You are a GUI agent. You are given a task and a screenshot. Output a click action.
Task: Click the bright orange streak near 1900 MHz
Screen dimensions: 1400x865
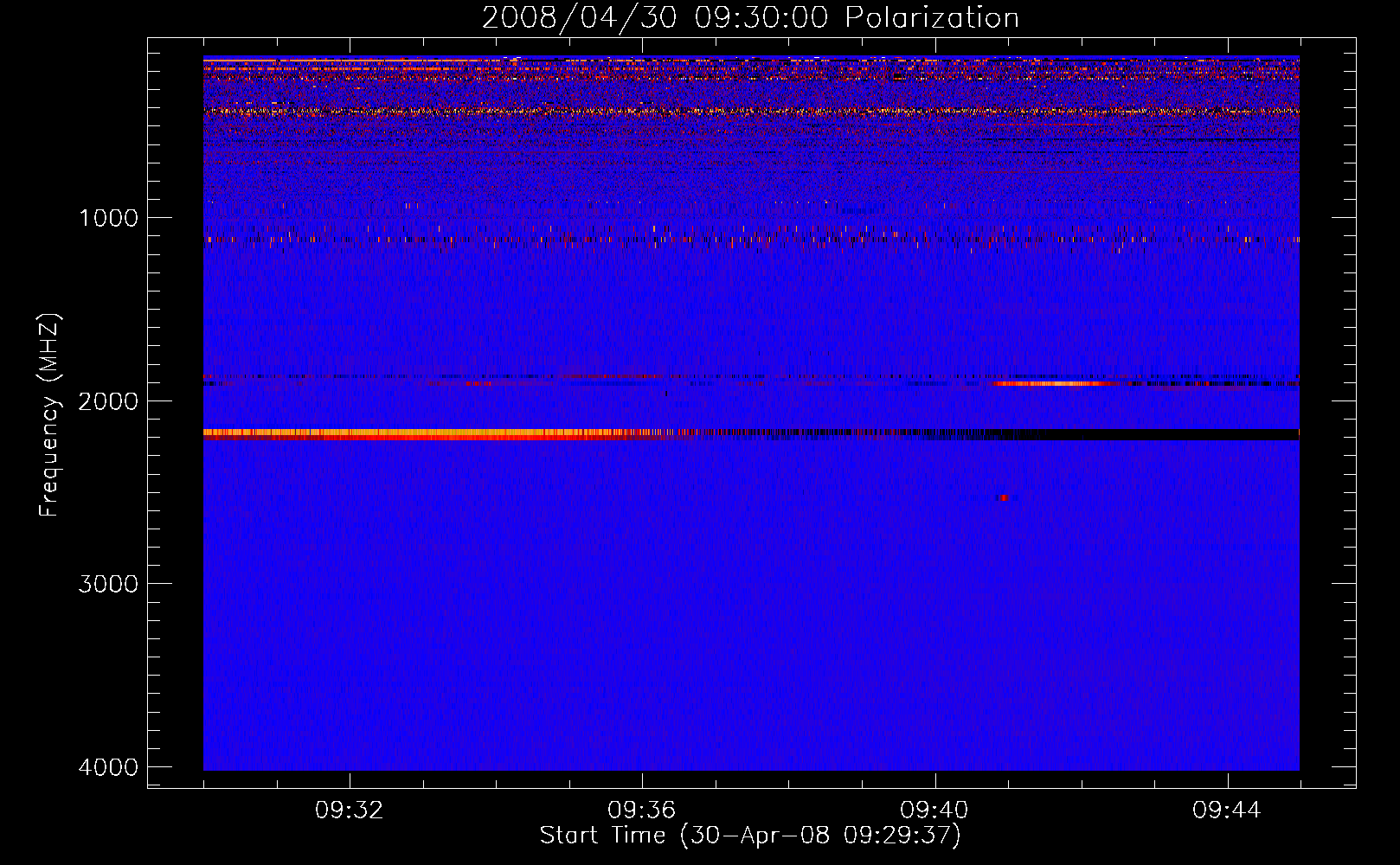click(x=1051, y=383)
